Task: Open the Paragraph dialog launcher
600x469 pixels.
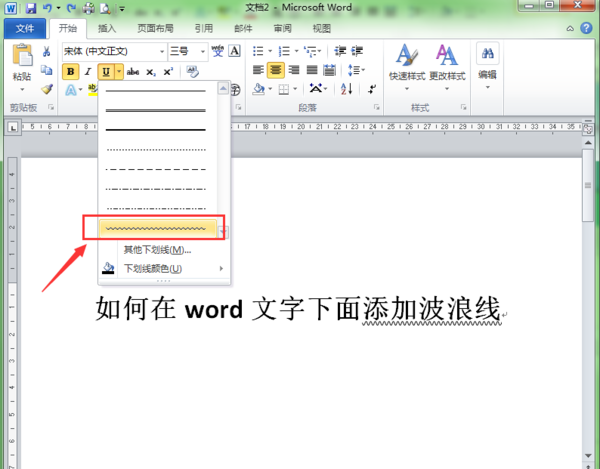Action: click(377, 107)
